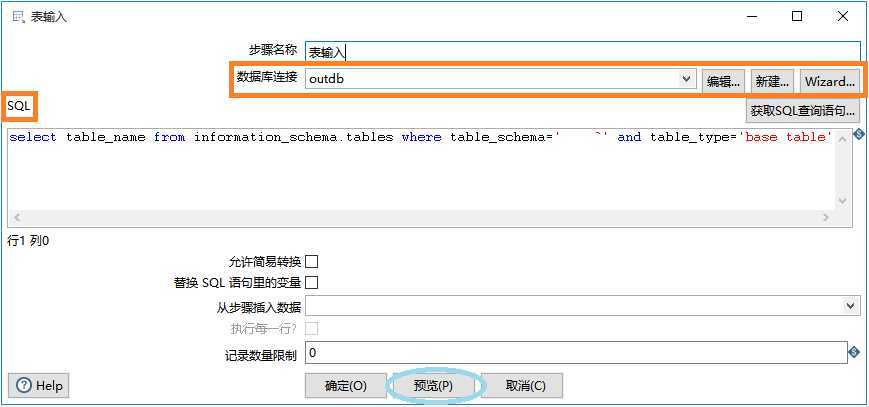The image size is (869, 407).
Task: Open the connection Wizard... button
Action: coord(830,82)
